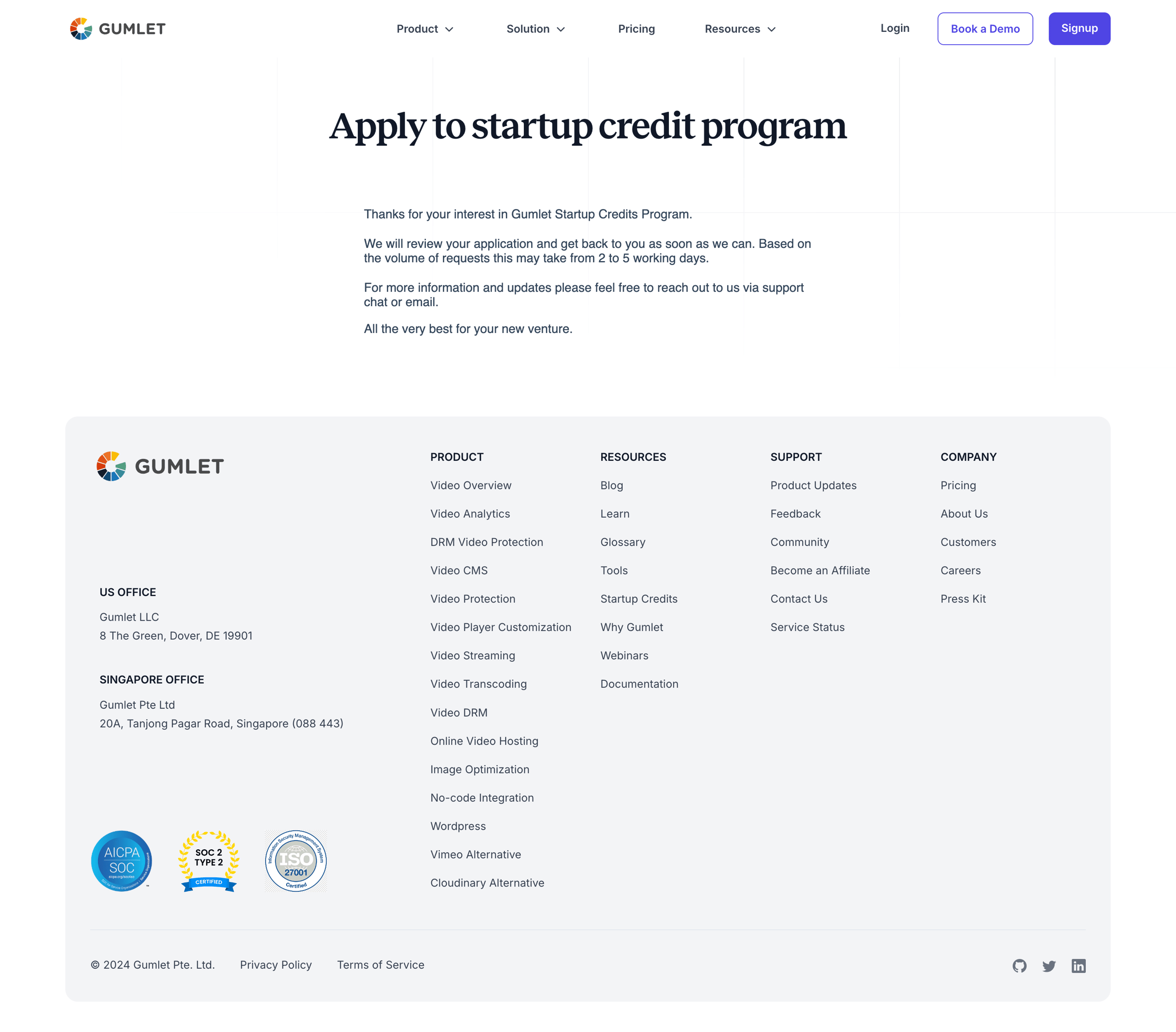The image size is (1176, 1032).
Task: Open the GitHub icon link in footer
Action: pos(1019,965)
